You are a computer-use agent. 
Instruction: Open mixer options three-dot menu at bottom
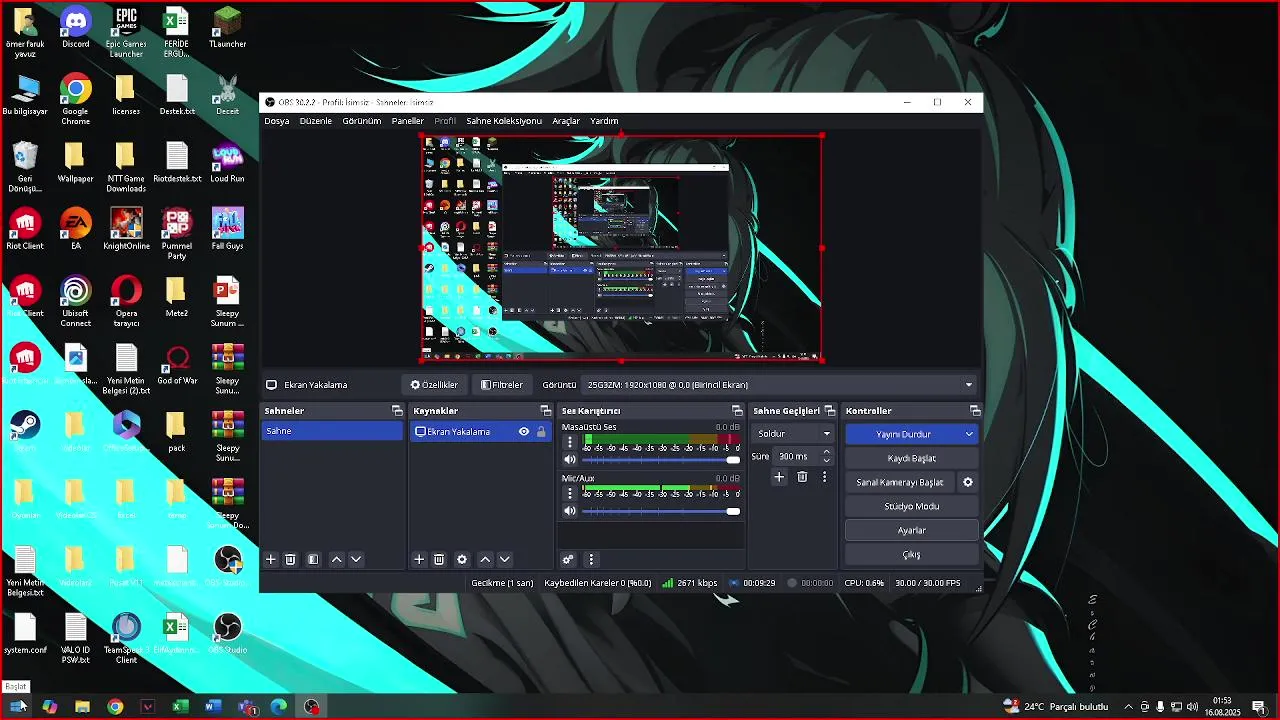click(591, 560)
